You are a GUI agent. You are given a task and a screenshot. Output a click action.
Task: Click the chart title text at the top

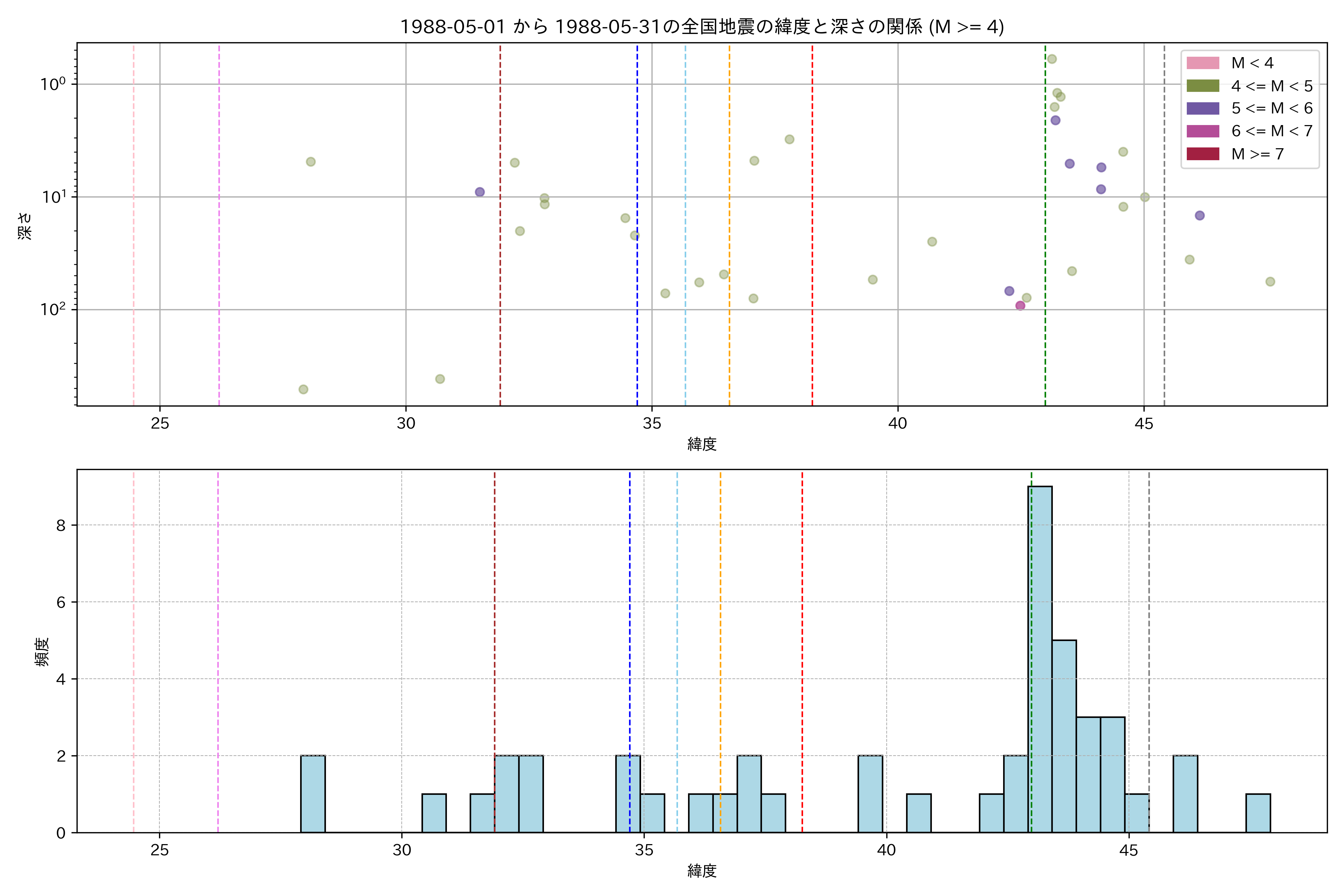click(702, 27)
